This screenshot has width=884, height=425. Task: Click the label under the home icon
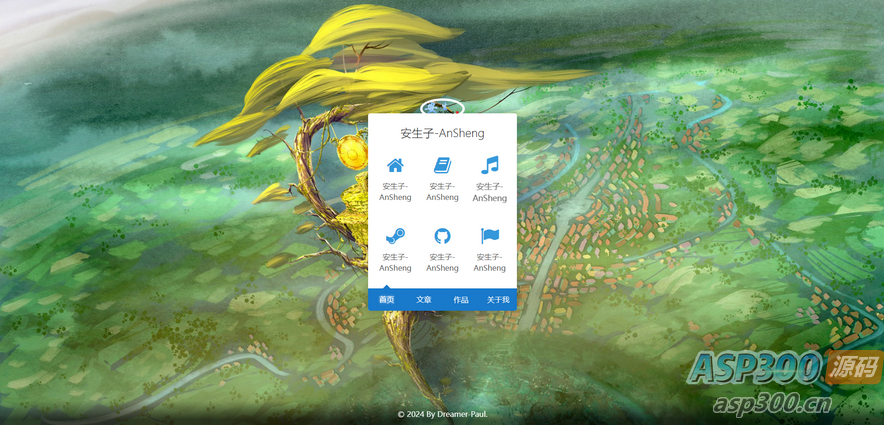coord(395,192)
